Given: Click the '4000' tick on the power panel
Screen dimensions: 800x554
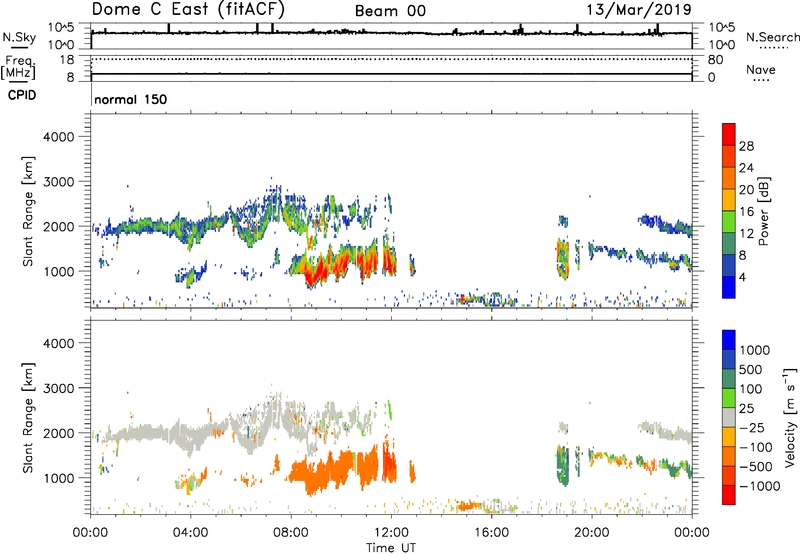Looking at the screenshot, I should (x=59, y=137).
